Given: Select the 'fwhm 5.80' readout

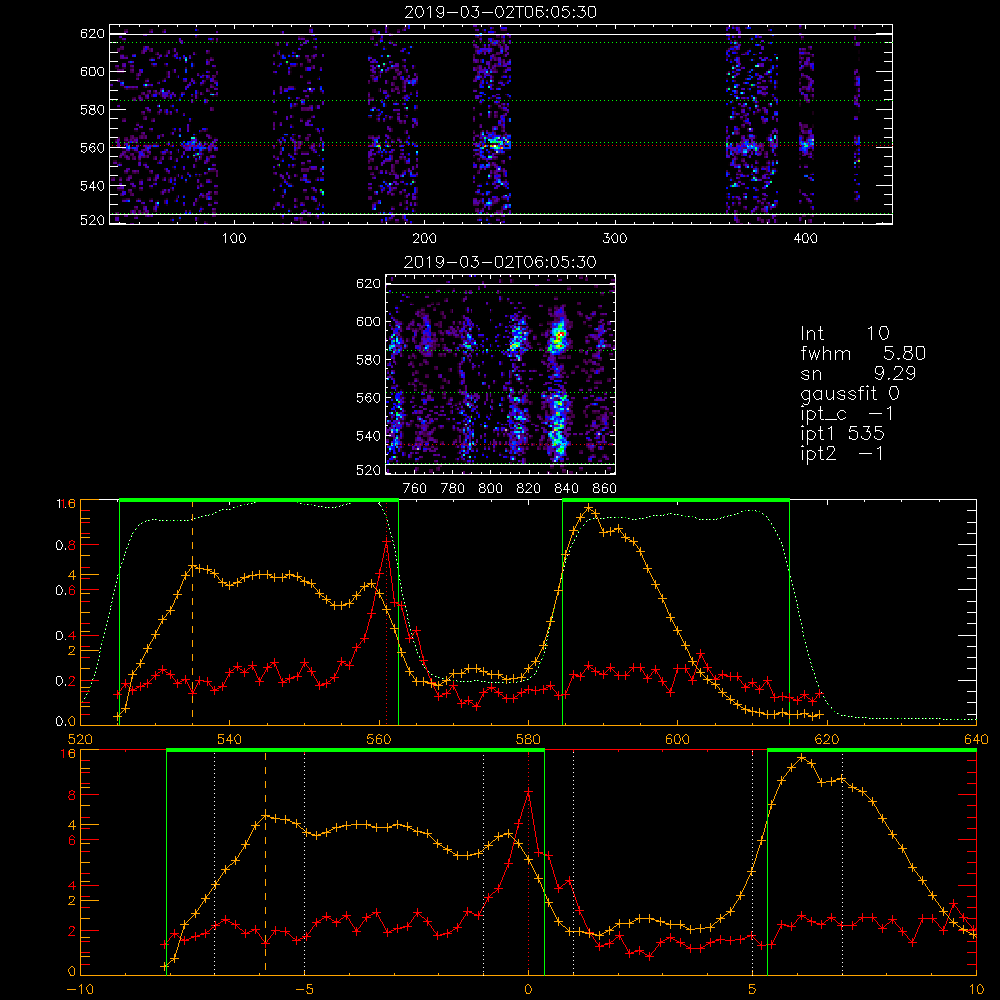Looking at the screenshot, I should pyautogui.click(x=863, y=353).
